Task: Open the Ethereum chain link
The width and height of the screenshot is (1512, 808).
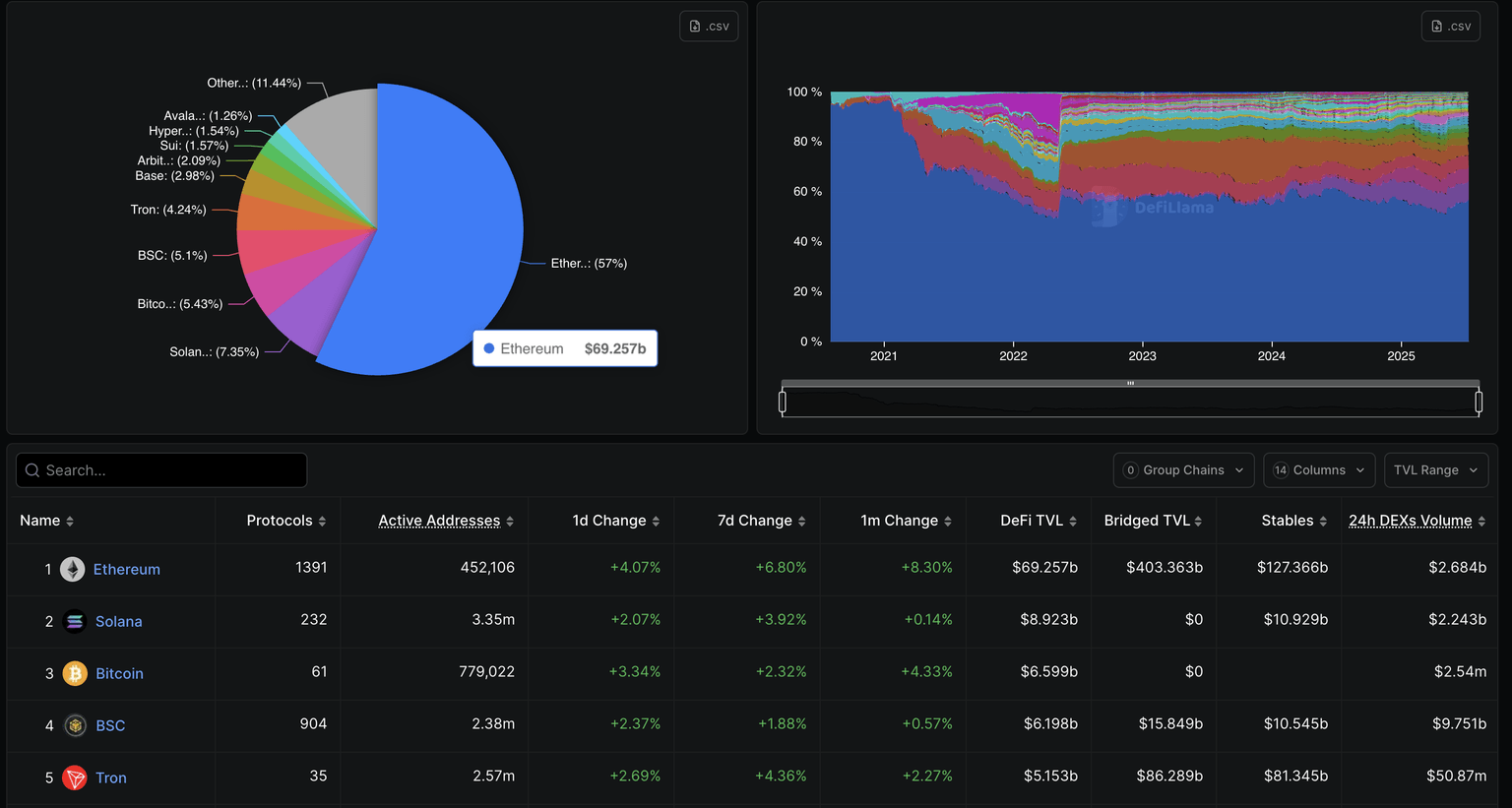Action: (126, 569)
